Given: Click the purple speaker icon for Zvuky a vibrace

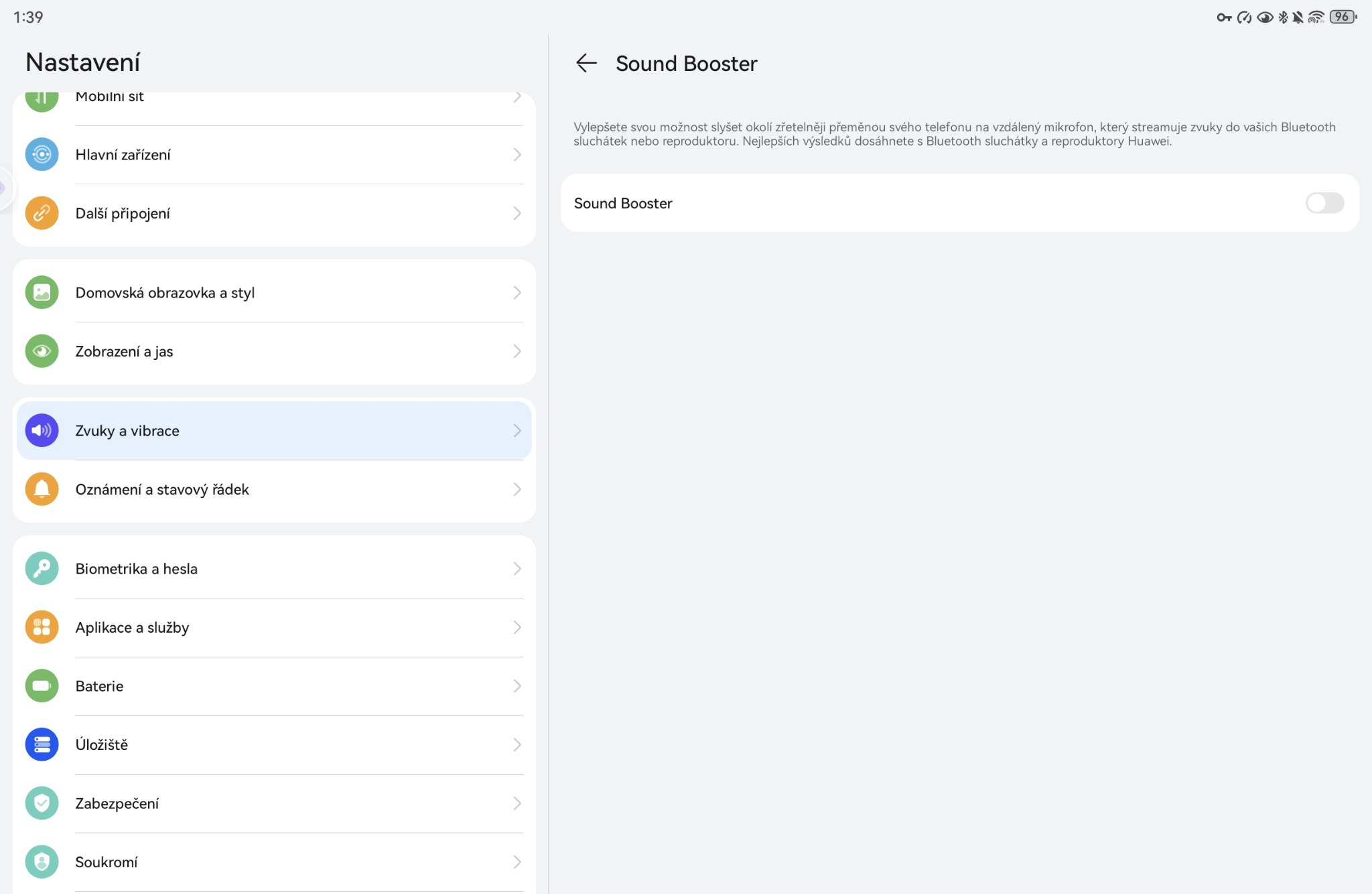Looking at the screenshot, I should click(x=42, y=431).
